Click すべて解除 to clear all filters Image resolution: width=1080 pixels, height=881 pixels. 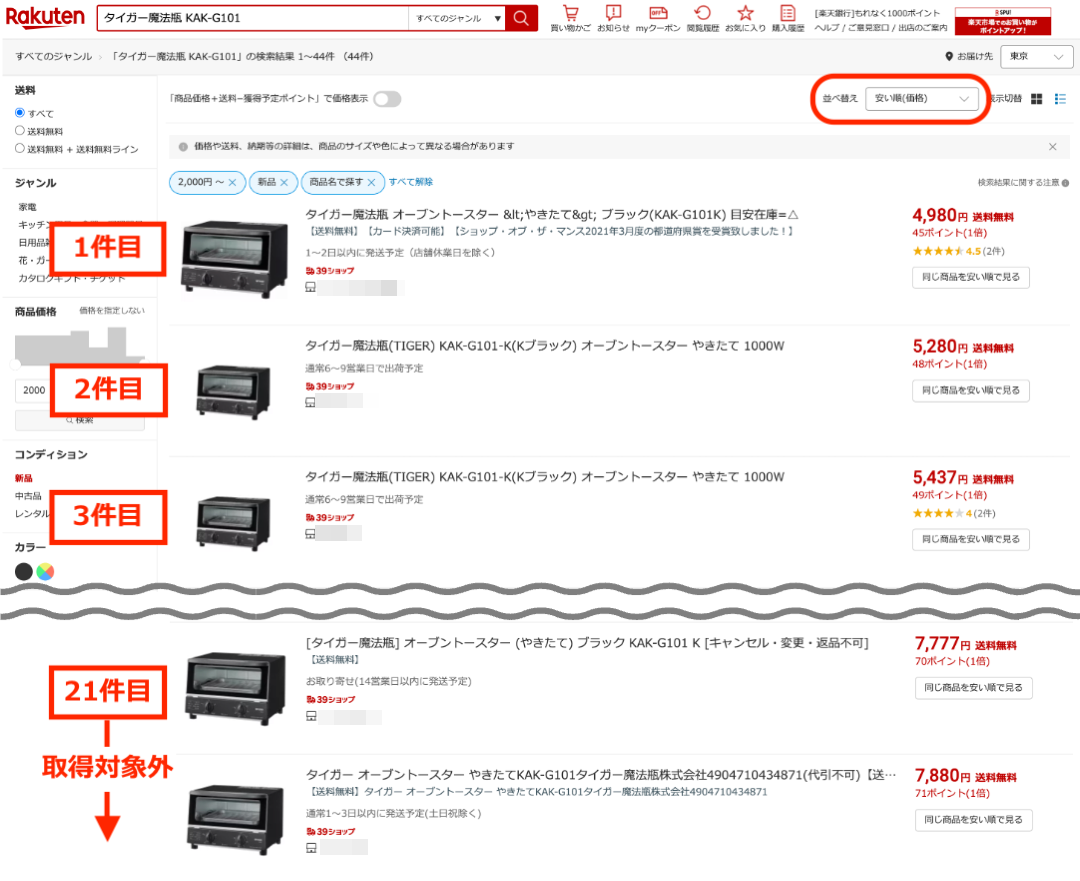pos(411,182)
